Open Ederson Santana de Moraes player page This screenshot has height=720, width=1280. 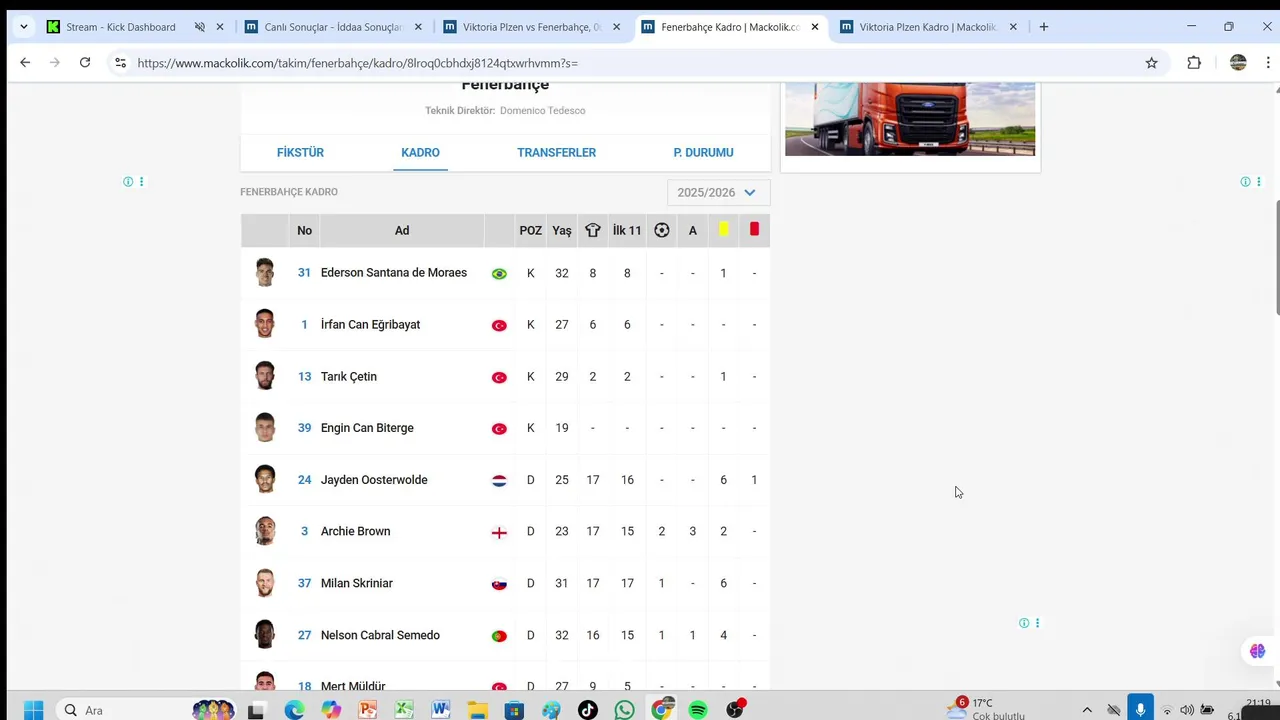click(x=394, y=272)
